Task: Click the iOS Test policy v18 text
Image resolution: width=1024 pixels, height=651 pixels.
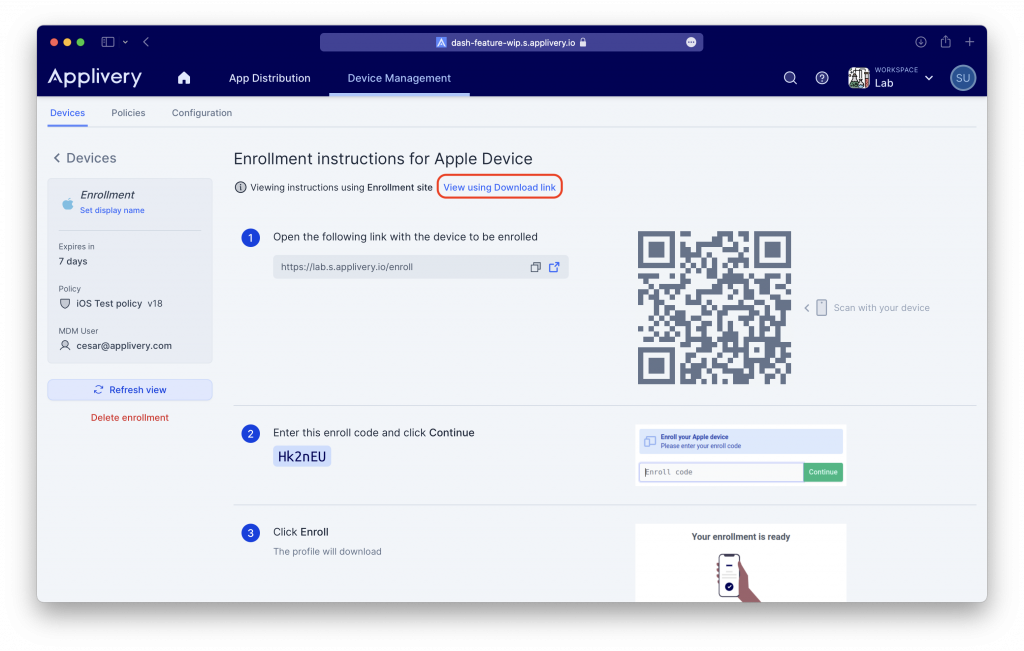Action: click(x=120, y=304)
